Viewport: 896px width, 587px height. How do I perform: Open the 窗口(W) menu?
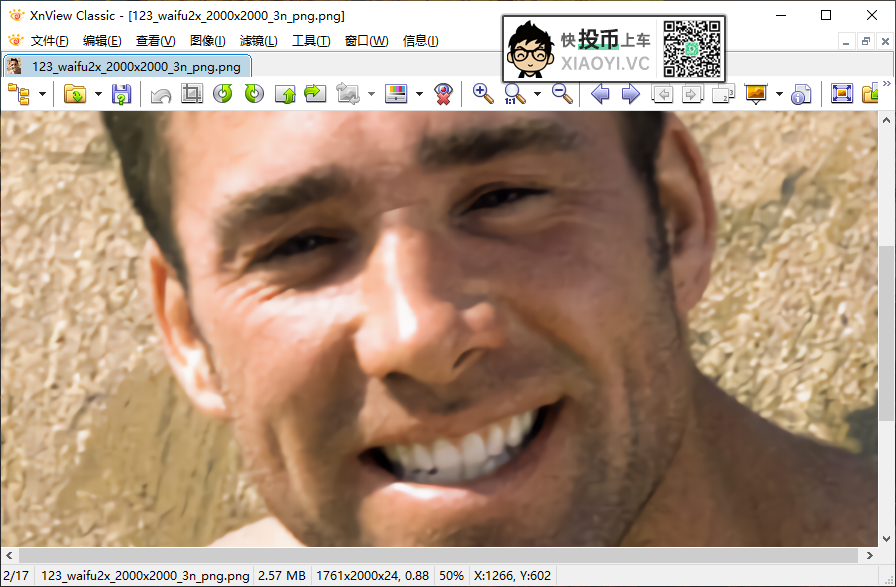[x=366, y=41]
